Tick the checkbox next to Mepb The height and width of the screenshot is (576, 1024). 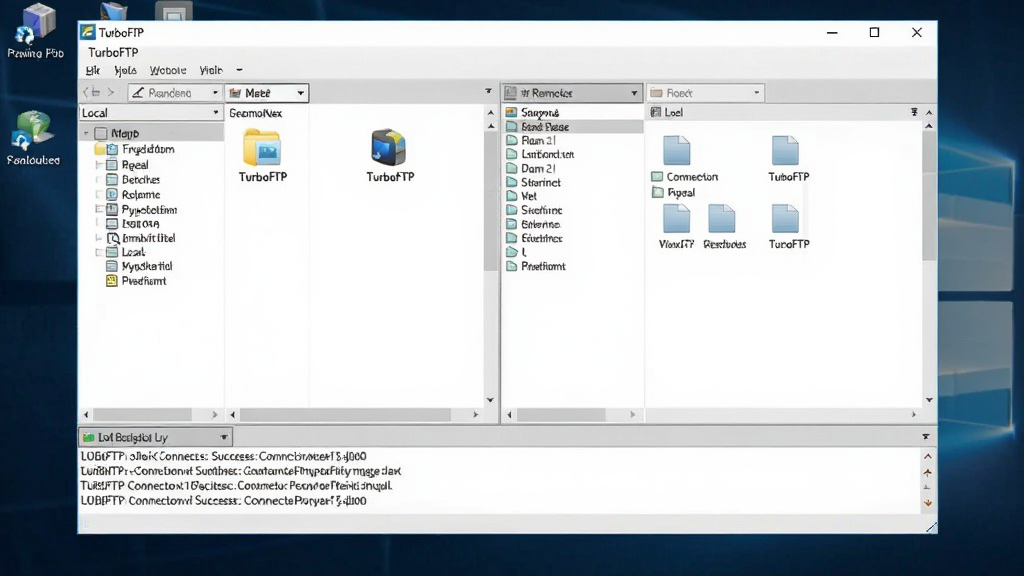pos(101,133)
